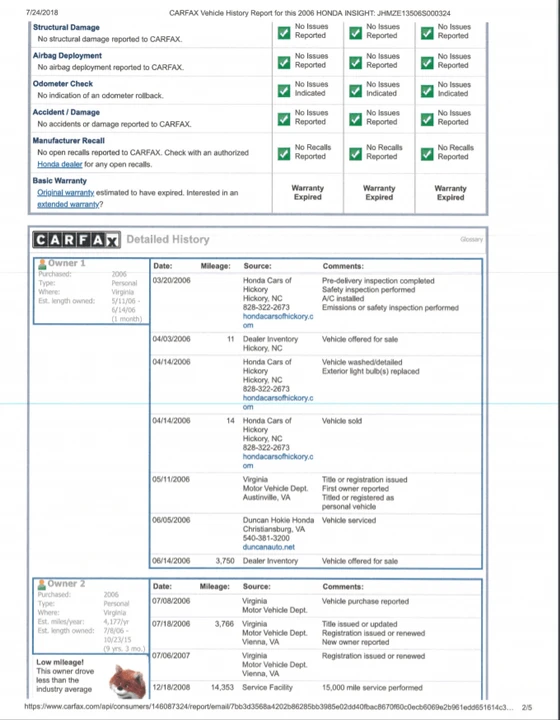Click the mileage value 14,353
The width and height of the screenshot is (560, 720).
[223, 687]
